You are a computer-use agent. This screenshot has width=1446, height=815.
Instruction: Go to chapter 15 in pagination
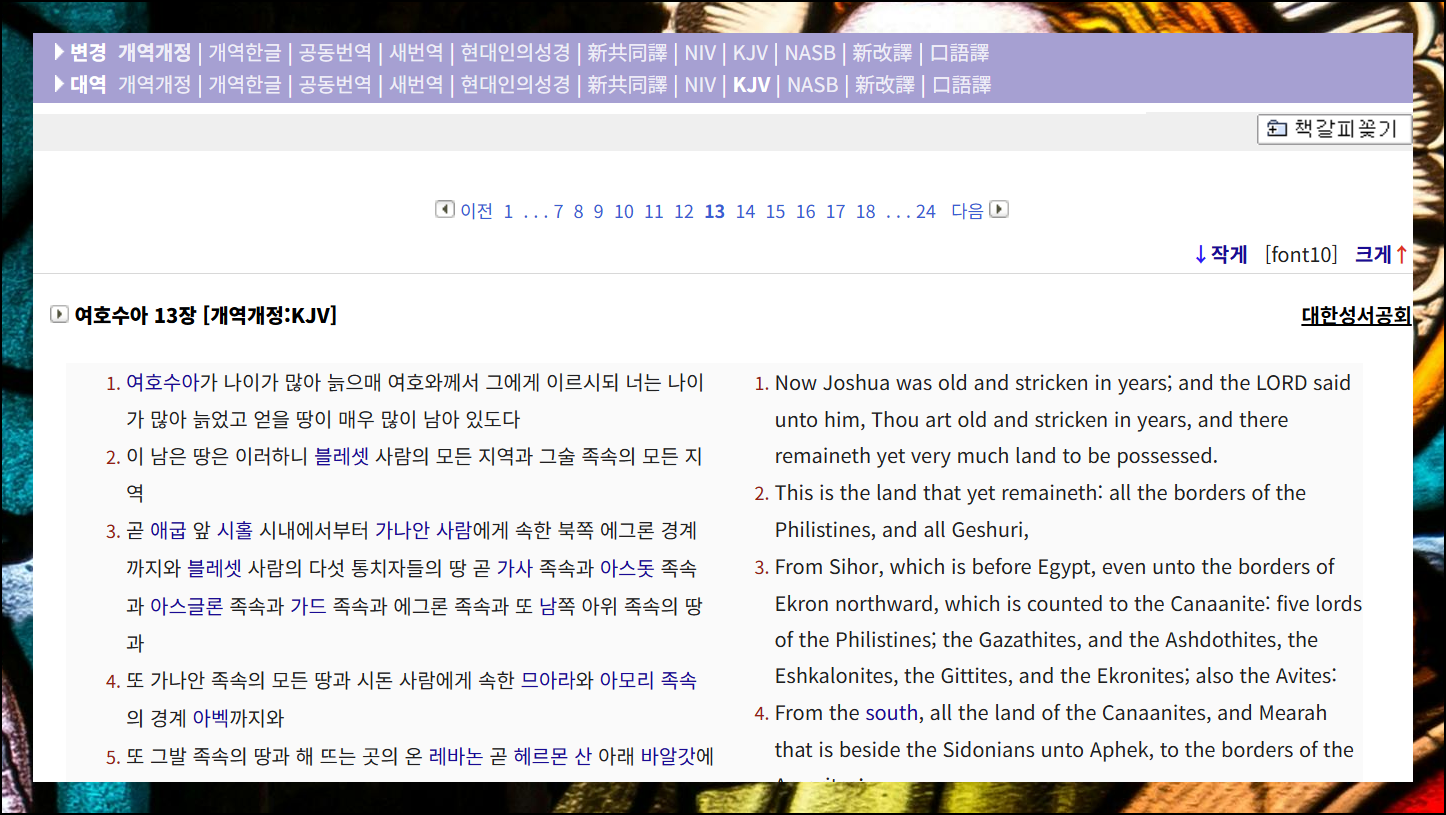[x=775, y=212]
